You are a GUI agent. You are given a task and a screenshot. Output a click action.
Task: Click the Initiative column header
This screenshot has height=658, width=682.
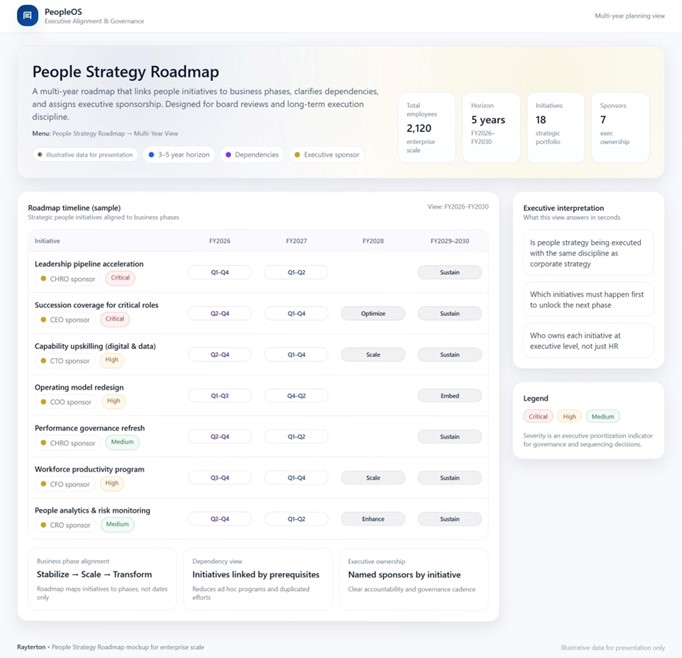coord(47,241)
